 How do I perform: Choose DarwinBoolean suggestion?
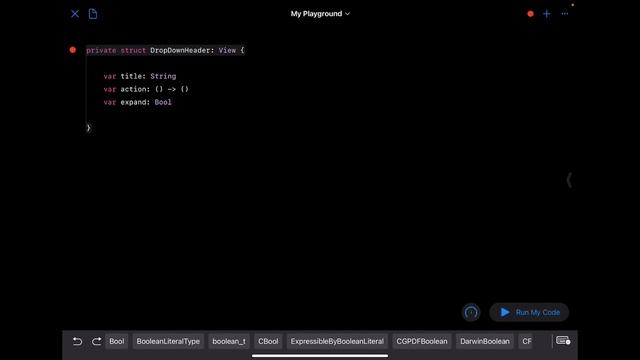[x=484, y=341]
